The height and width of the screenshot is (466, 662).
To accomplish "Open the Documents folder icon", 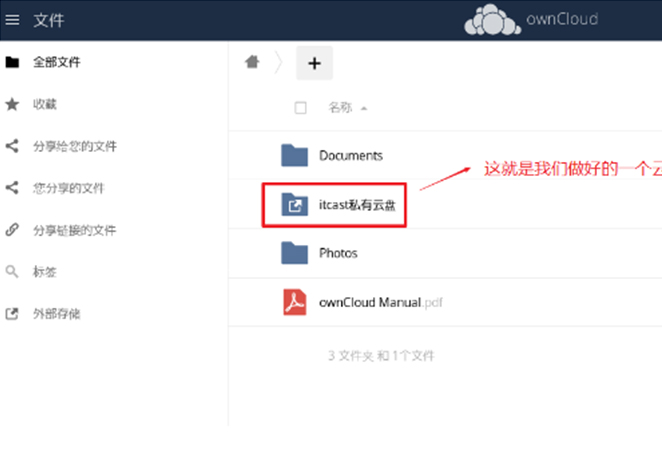I will click(294, 155).
